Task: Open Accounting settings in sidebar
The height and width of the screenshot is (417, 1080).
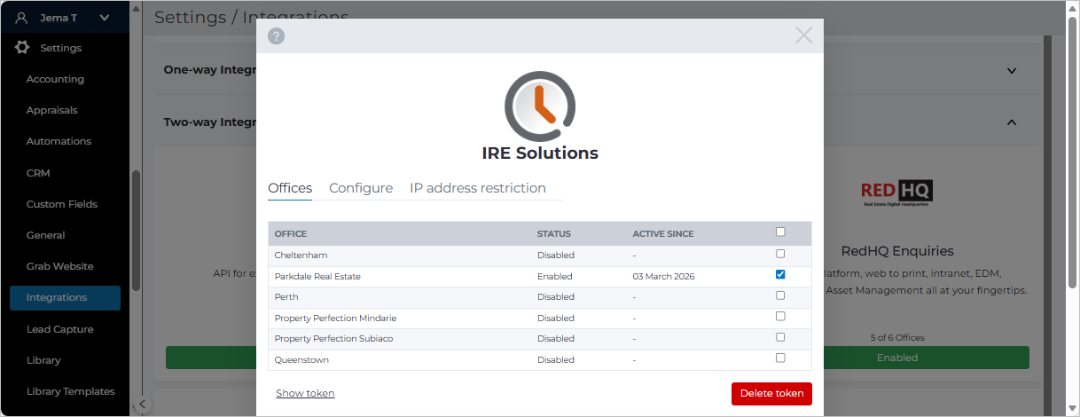Action: (x=55, y=79)
